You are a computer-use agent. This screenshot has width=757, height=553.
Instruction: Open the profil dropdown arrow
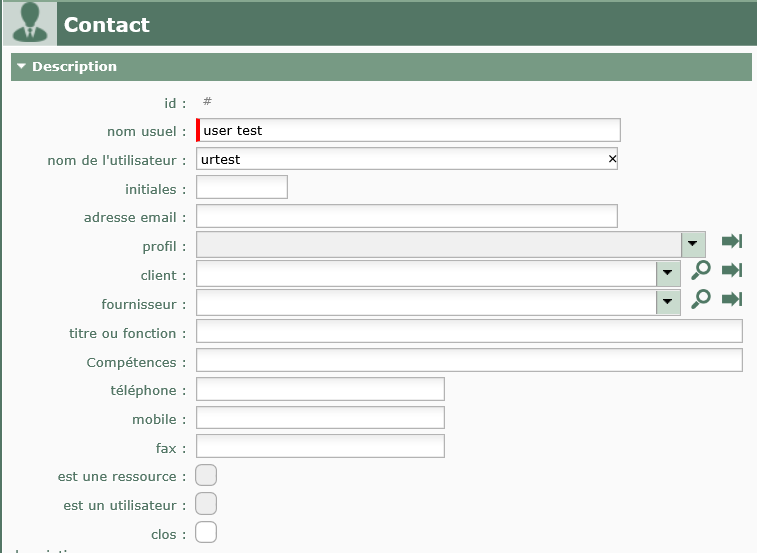click(x=693, y=244)
